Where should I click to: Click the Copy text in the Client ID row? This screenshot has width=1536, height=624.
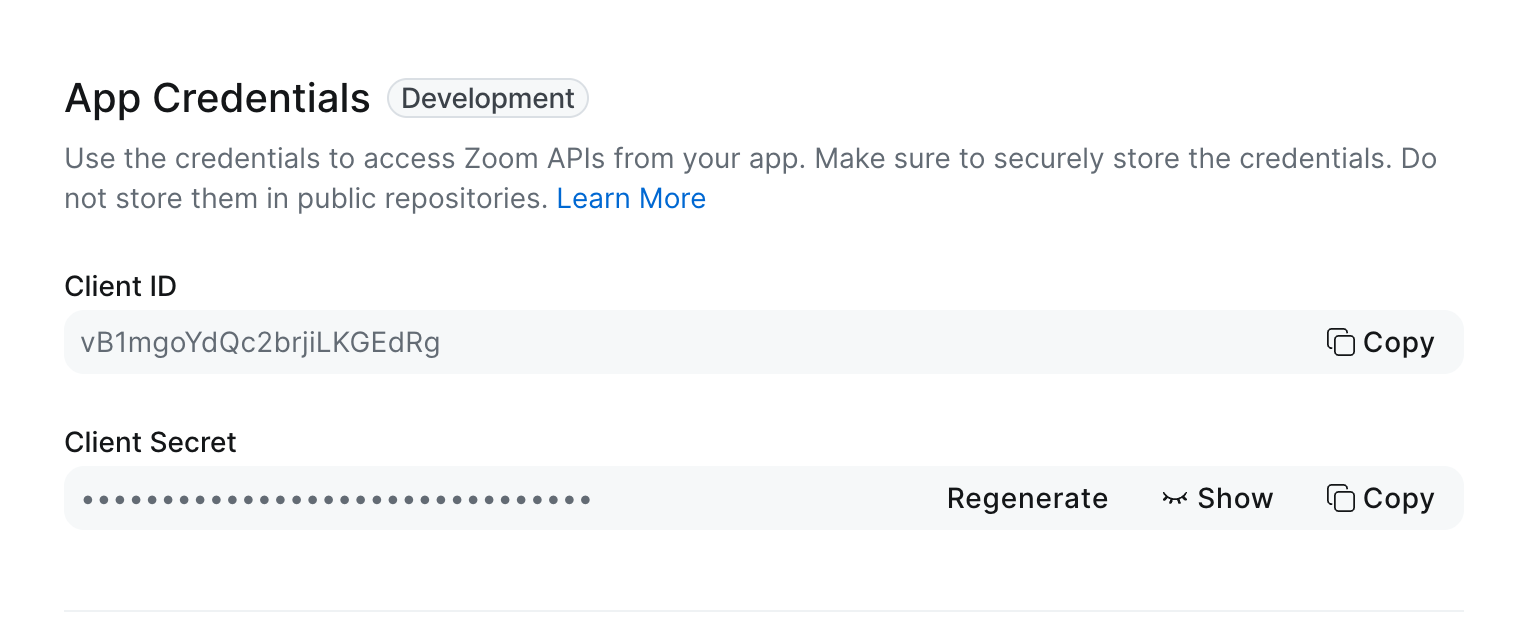pyautogui.click(x=1398, y=342)
